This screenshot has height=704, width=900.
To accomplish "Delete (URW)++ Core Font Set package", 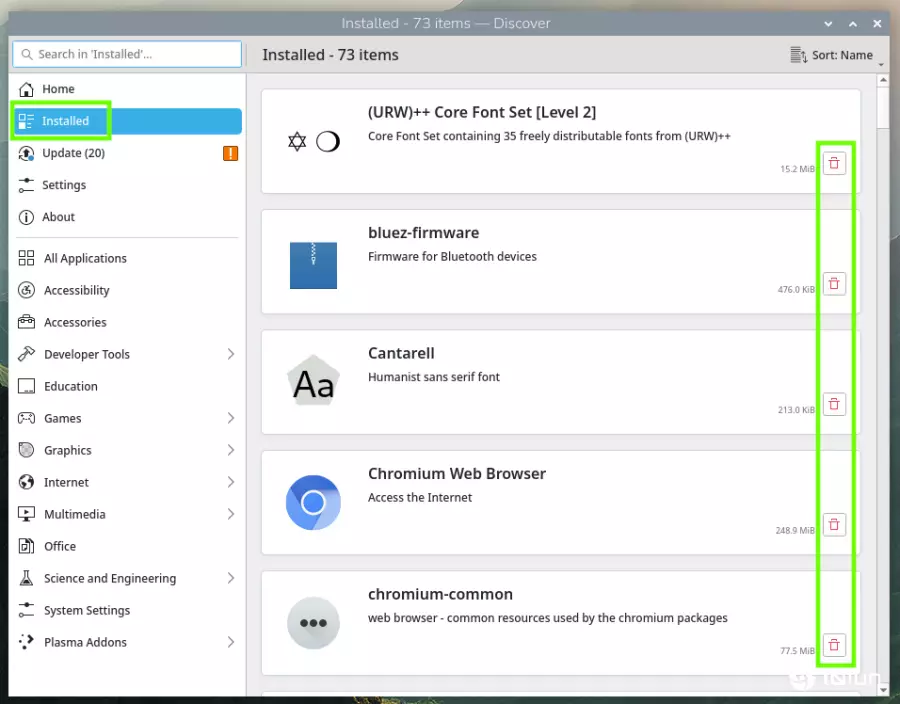I will (x=834, y=163).
